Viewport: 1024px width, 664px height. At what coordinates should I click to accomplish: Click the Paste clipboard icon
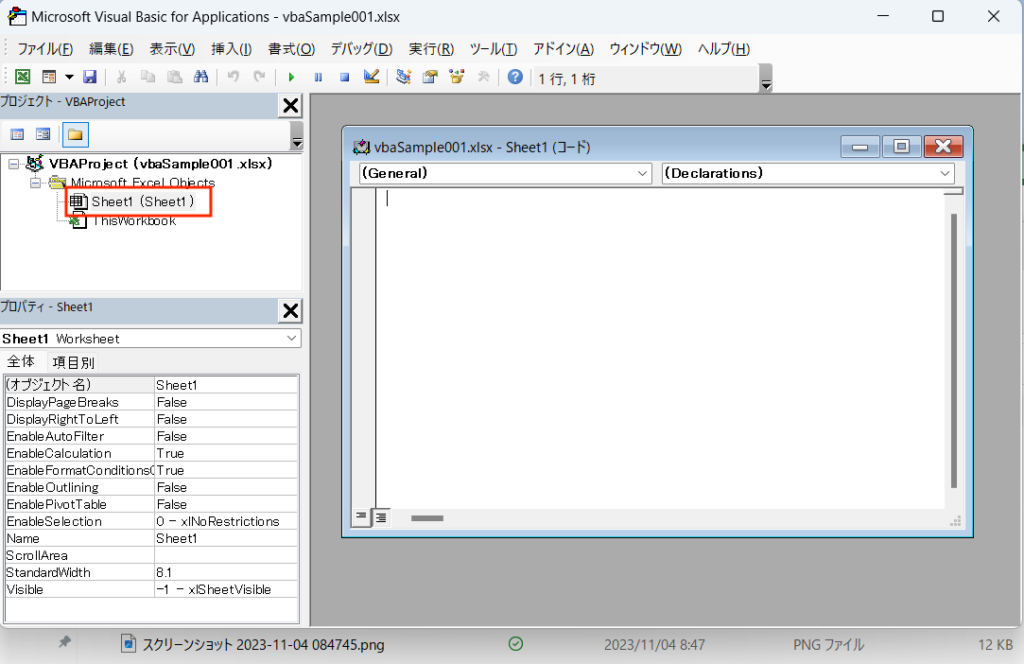tap(174, 77)
